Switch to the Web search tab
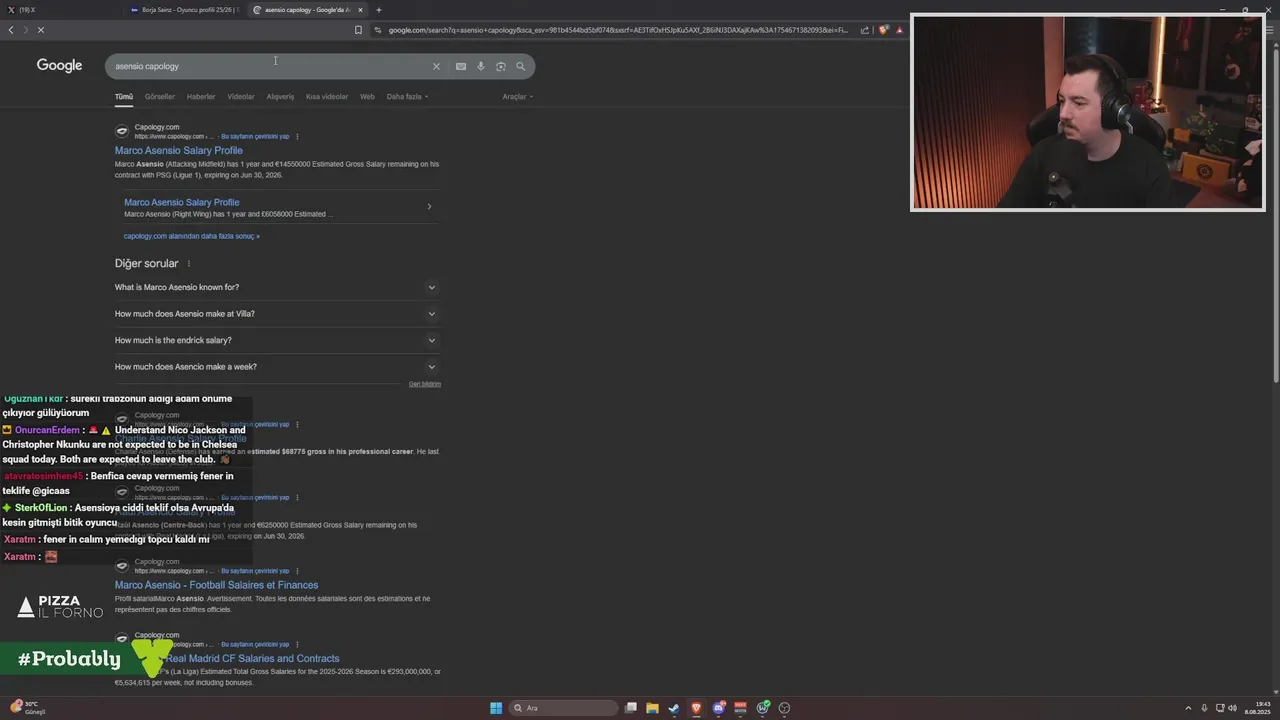The width and height of the screenshot is (1280, 720). [367, 97]
